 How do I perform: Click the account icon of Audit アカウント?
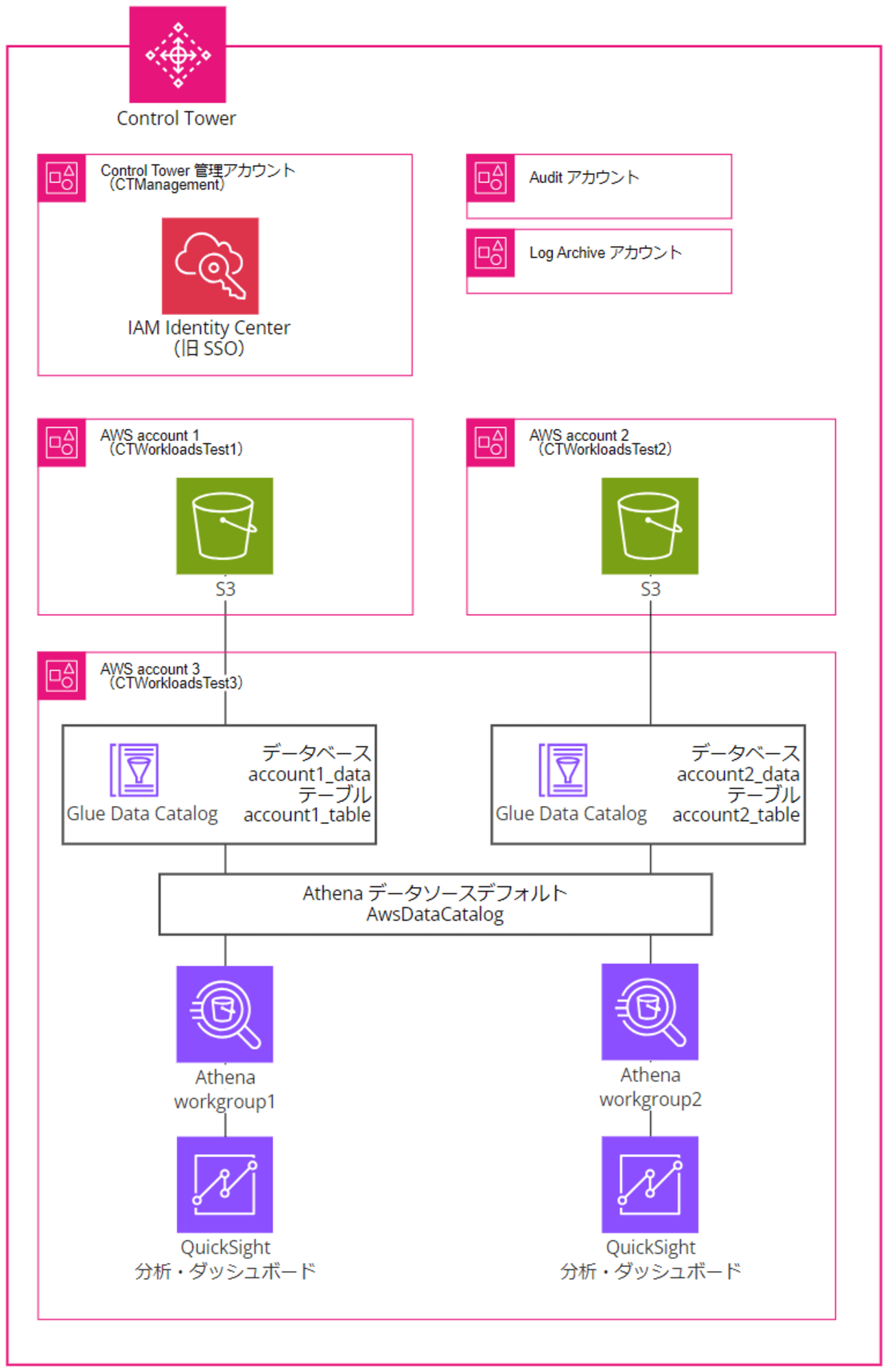(490, 178)
